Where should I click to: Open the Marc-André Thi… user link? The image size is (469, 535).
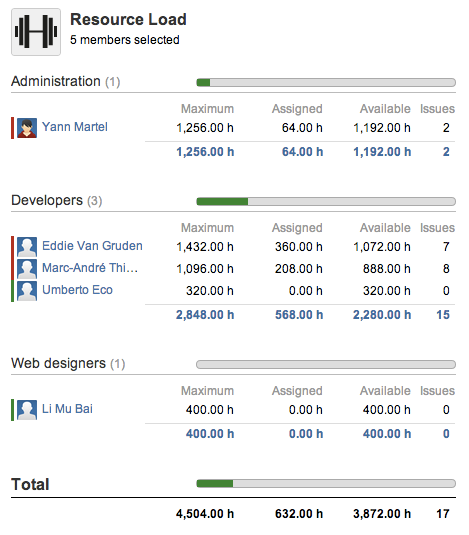tap(90, 268)
